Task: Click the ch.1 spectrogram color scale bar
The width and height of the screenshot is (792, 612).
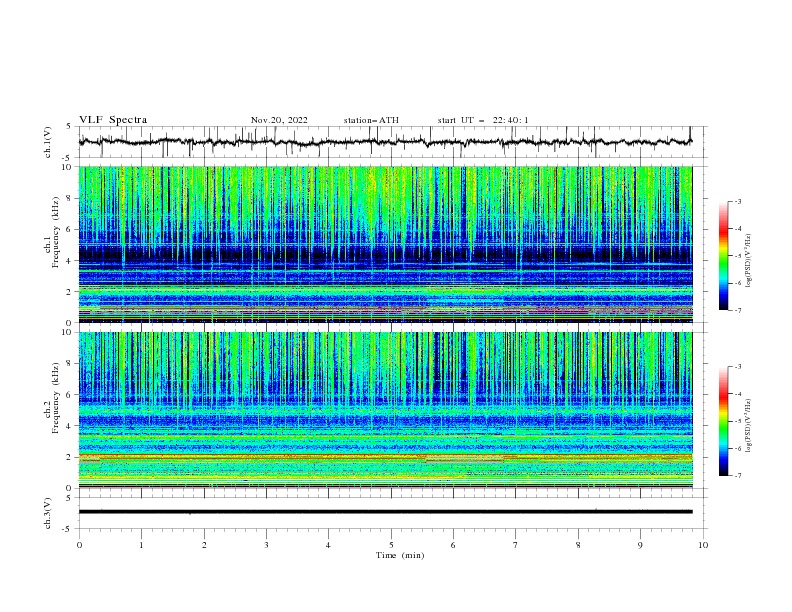Action: (723, 256)
